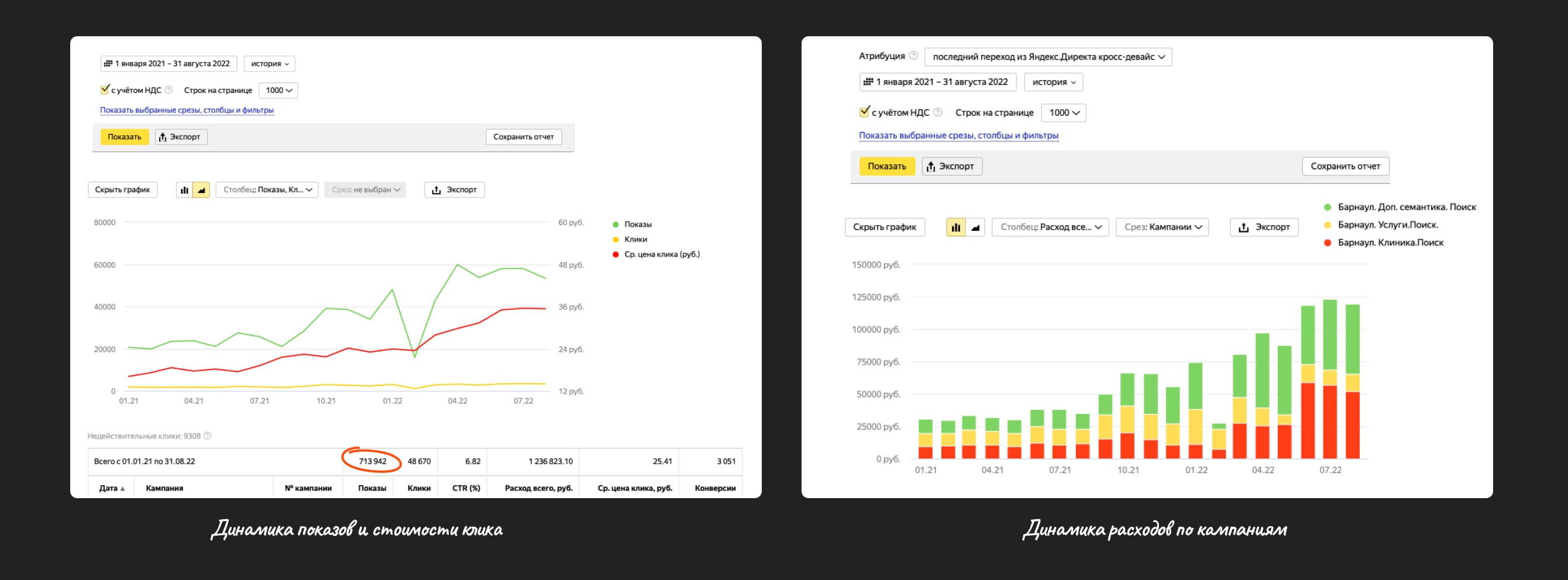
Task: Open the Атрибуция dropdown
Action: click(1047, 57)
